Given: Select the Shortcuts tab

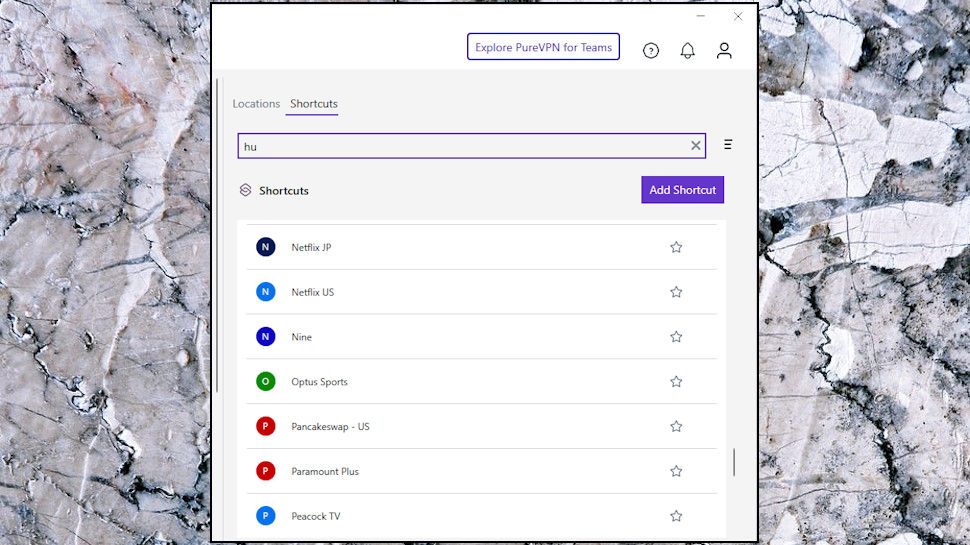Looking at the screenshot, I should pos(314,104).
